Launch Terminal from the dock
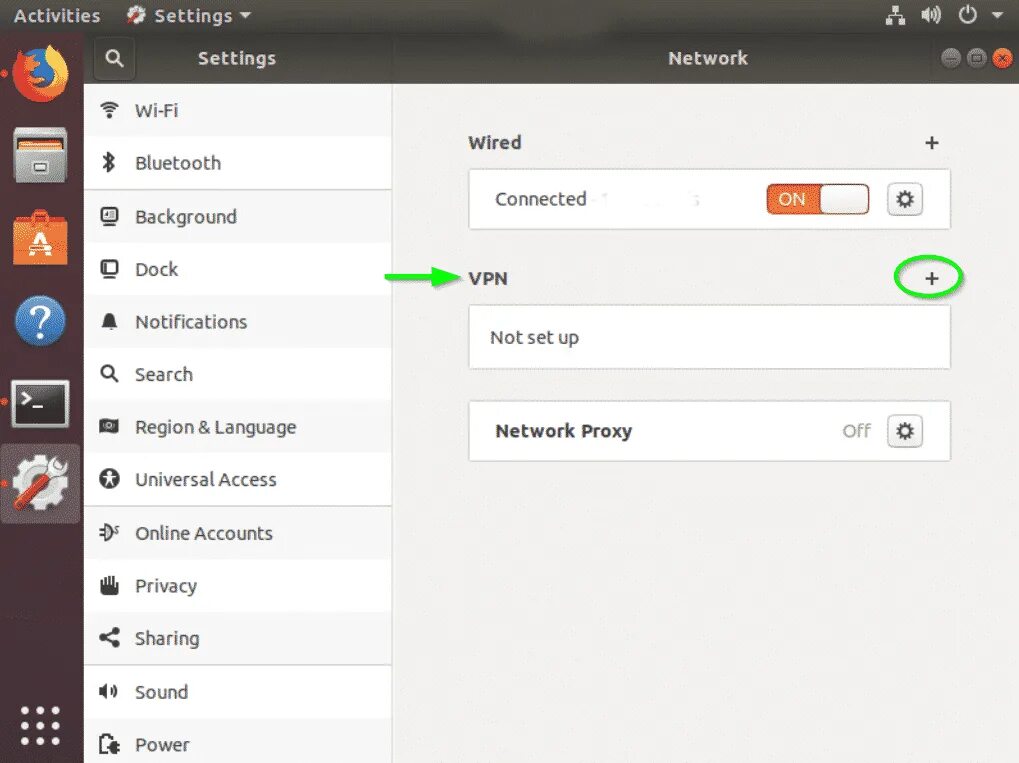The height and width of the screenshot is (763, 1019). pyautogui.click(x=40, y=404)
